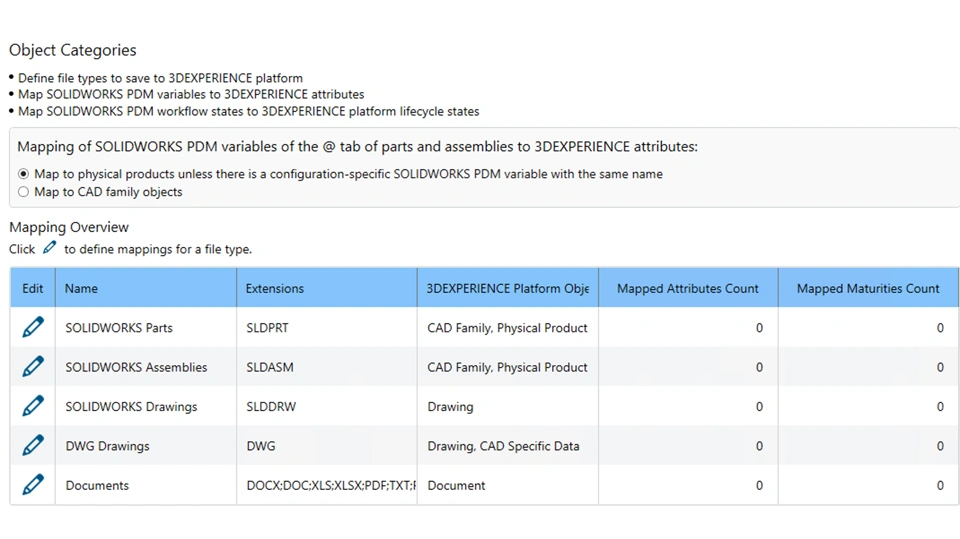Click Mapped Attributes Count for SOLIDWORKS Assemblies
The width and height of the screenshot is (960, 539).
click(688, 367)
